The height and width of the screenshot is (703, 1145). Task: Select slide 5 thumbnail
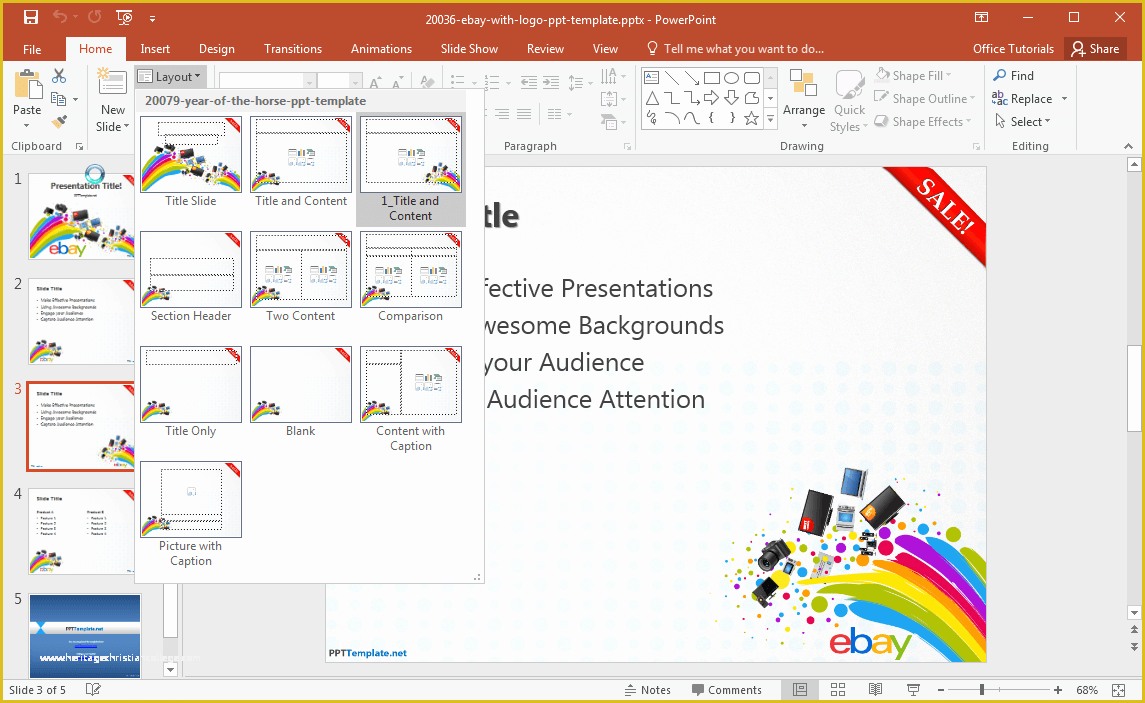(x=85, y=637)
